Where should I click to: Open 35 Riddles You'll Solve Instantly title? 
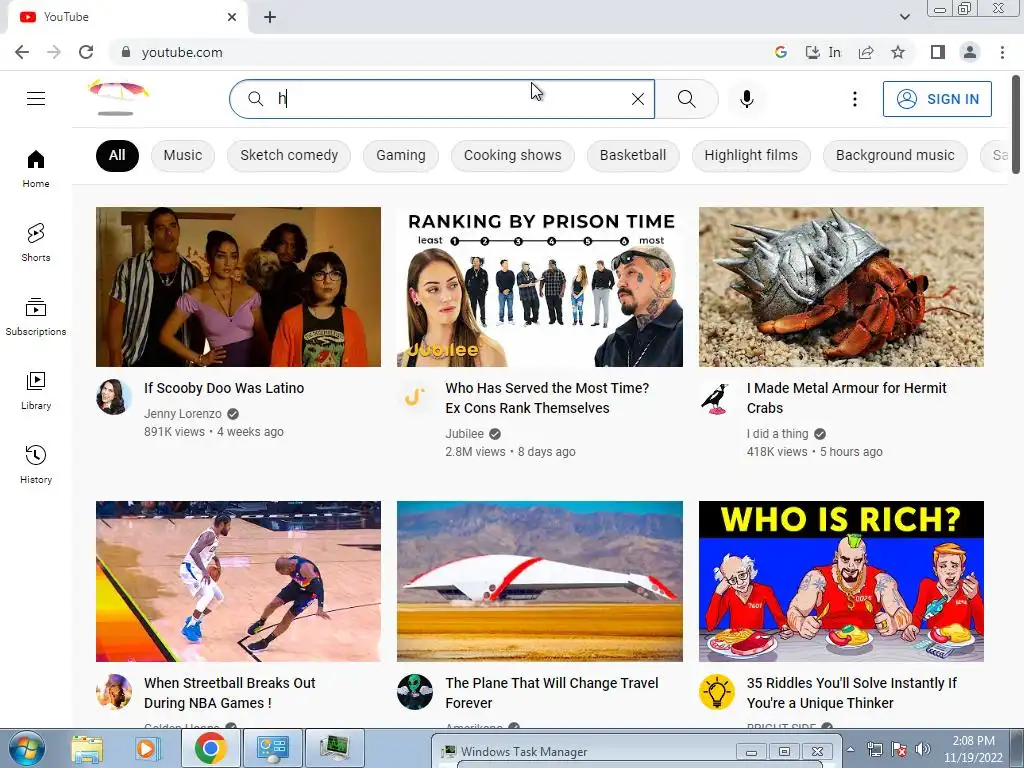pos(852,693)
